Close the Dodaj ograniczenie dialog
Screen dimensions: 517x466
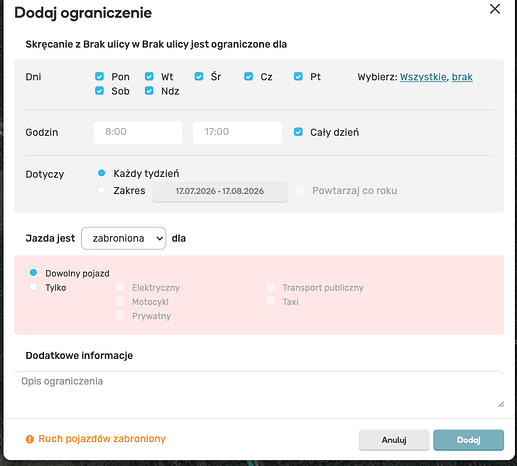click(x=495, y=9)
